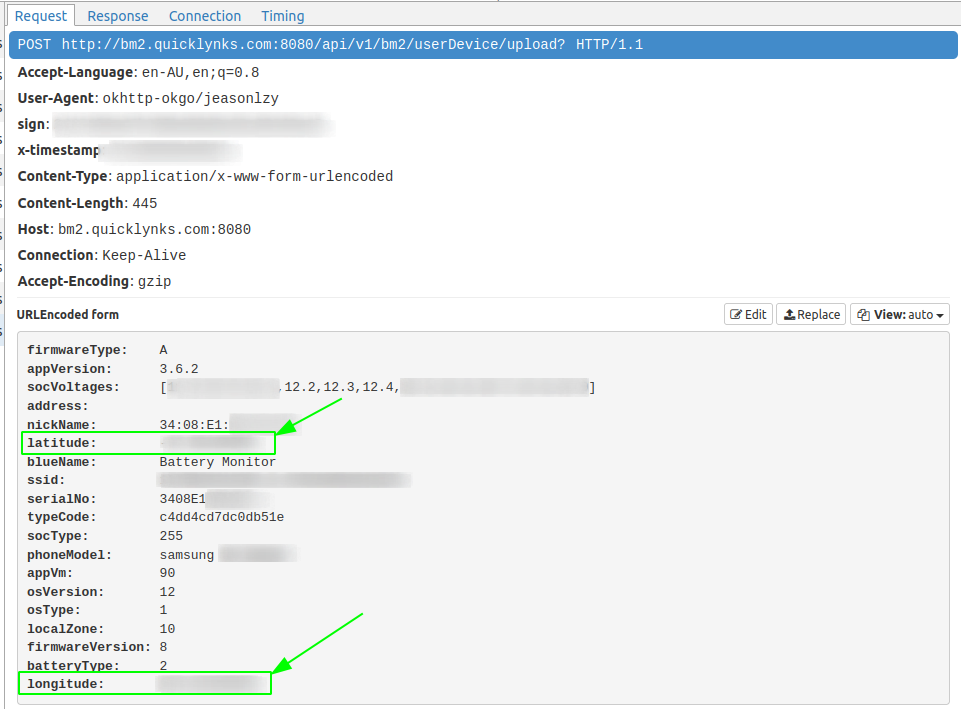Image resolution: width=961 pixels, height=709 pixels.
Task: Select the Timing tab
Action: (282, 16)
